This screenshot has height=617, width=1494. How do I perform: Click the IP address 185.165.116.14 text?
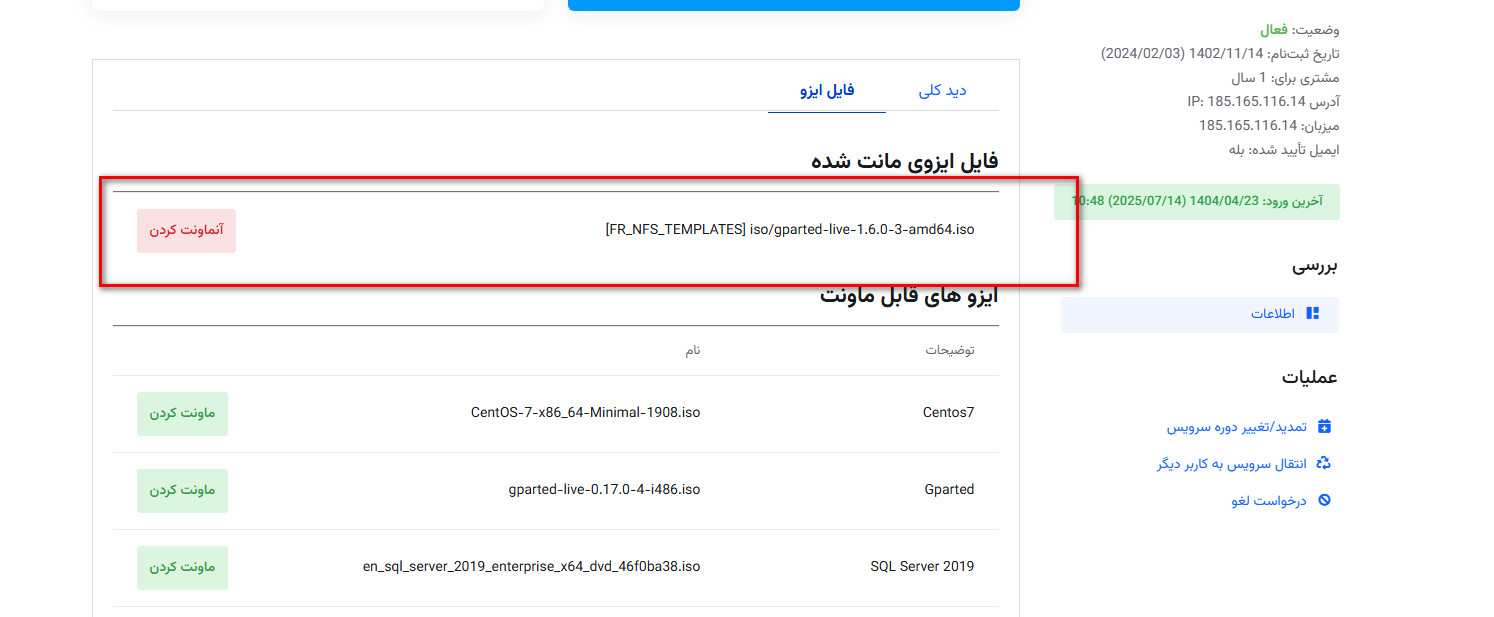click(x=1253, y=101)
